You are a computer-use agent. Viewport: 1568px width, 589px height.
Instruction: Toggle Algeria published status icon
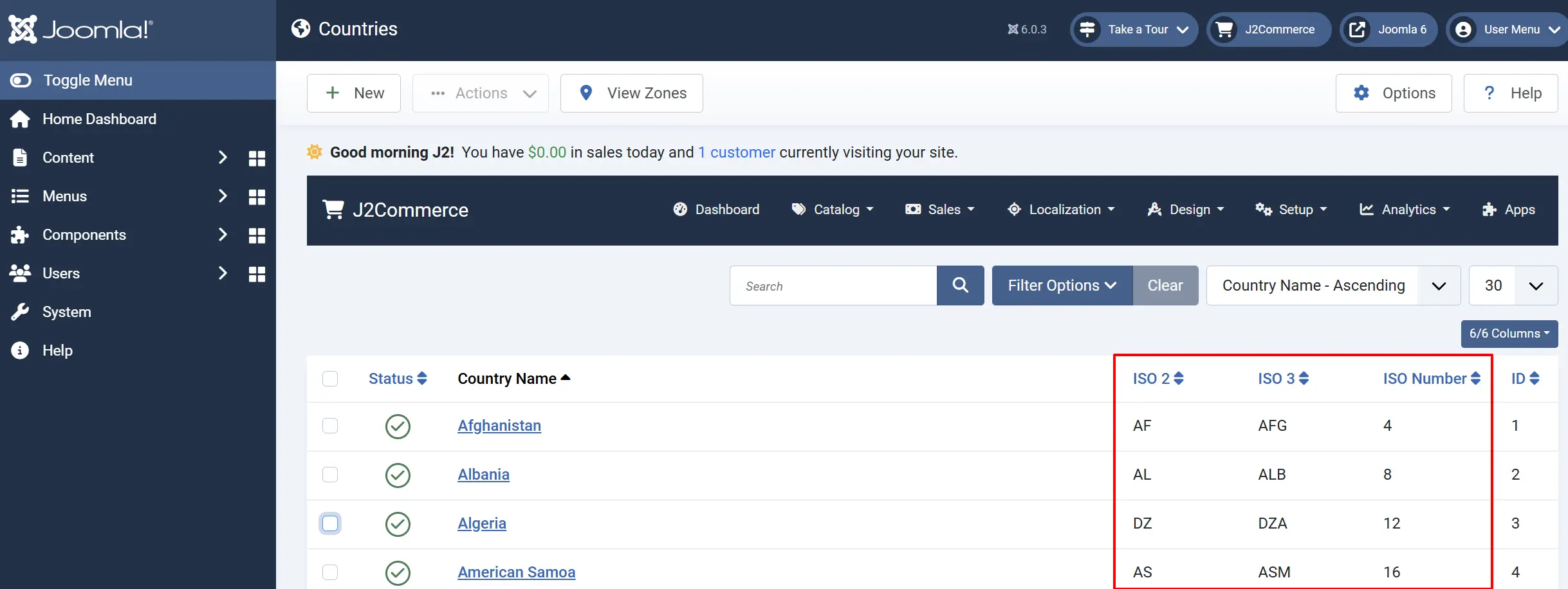point(398,524)
